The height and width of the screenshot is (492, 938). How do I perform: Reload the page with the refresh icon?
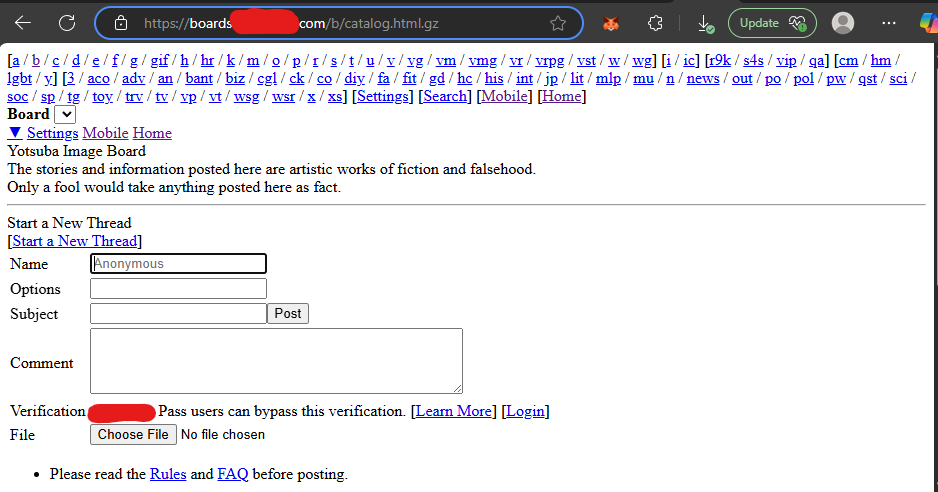pos(67,23)
